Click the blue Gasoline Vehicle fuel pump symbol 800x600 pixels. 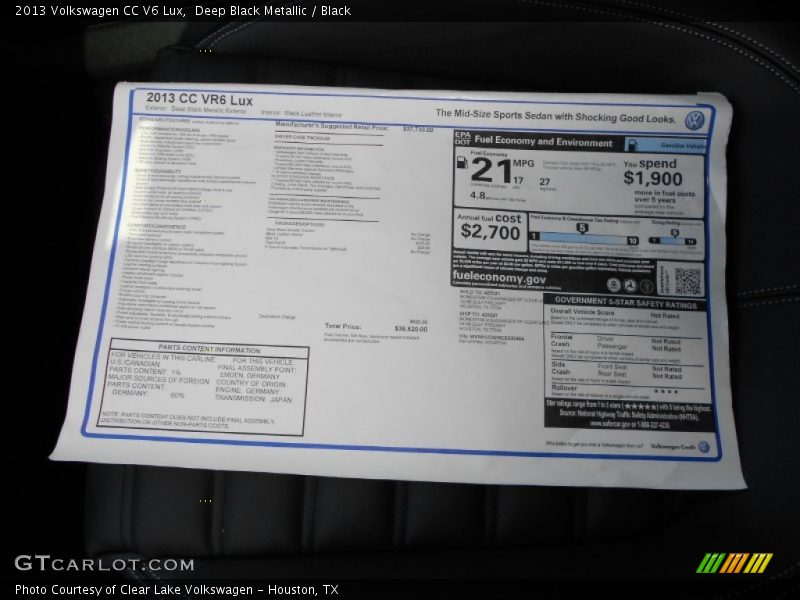(x=633, y=145)
